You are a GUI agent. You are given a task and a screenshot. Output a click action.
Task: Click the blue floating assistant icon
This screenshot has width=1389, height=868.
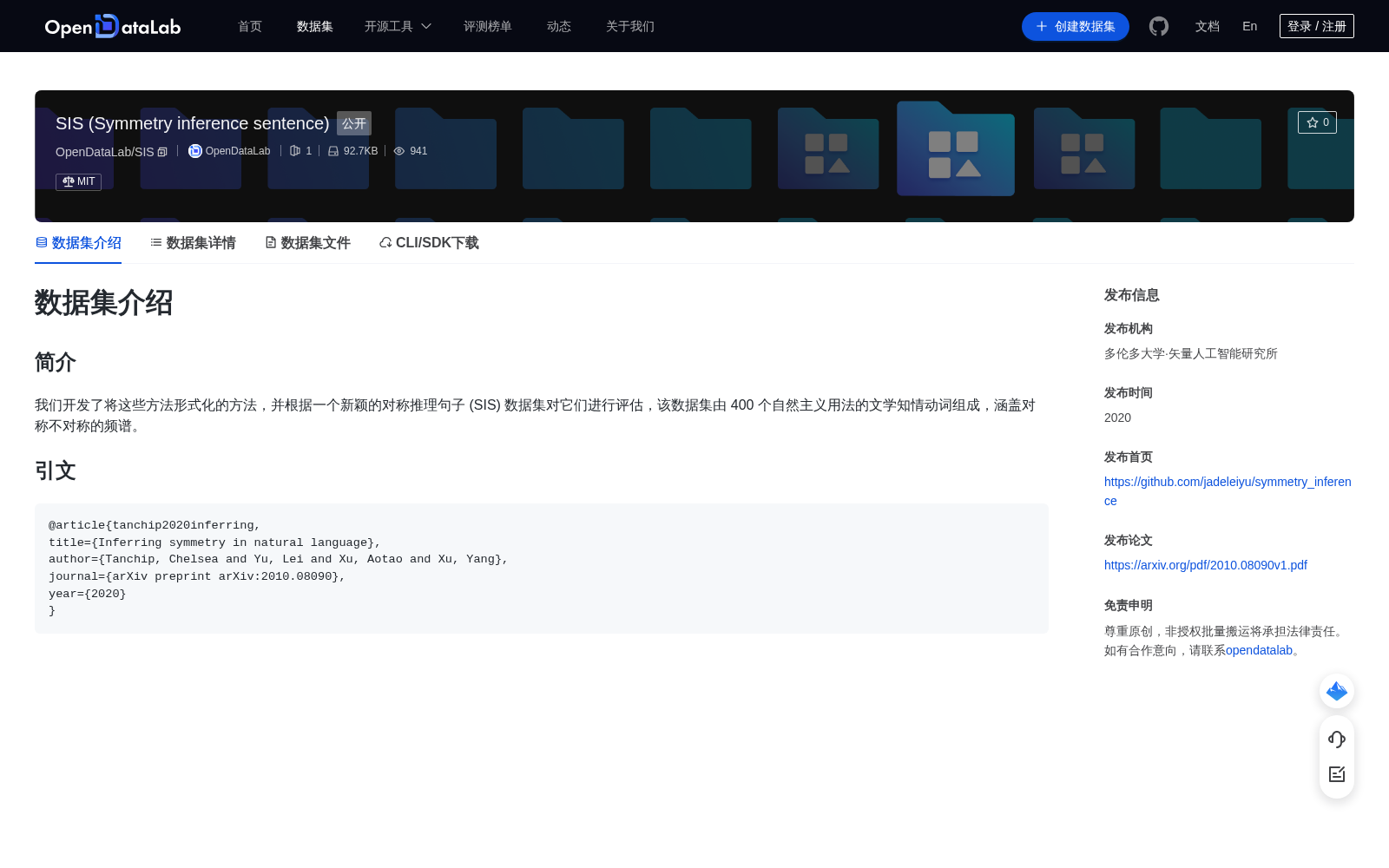point(1337,691)
